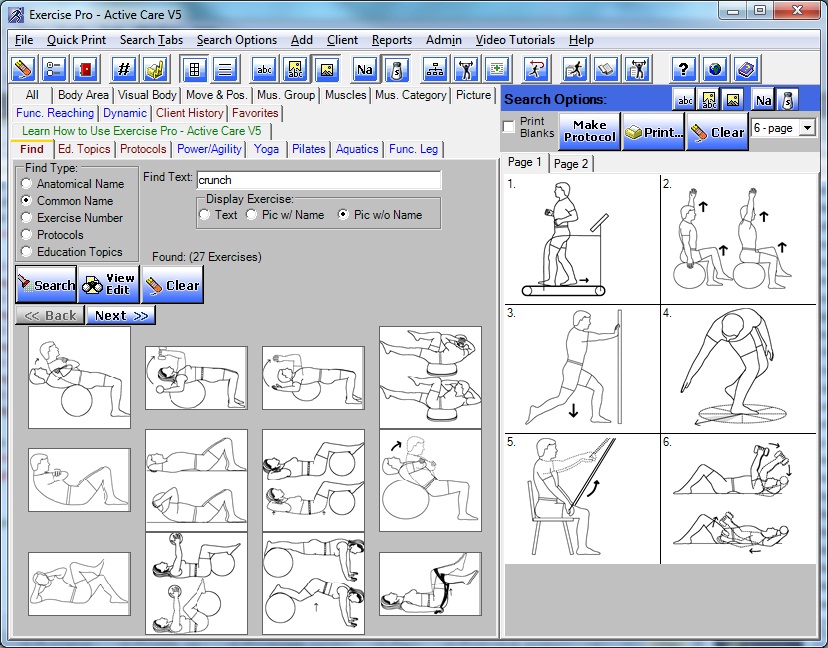Click the globe web icon
828x648 pixels.
(x=715, y=69)
